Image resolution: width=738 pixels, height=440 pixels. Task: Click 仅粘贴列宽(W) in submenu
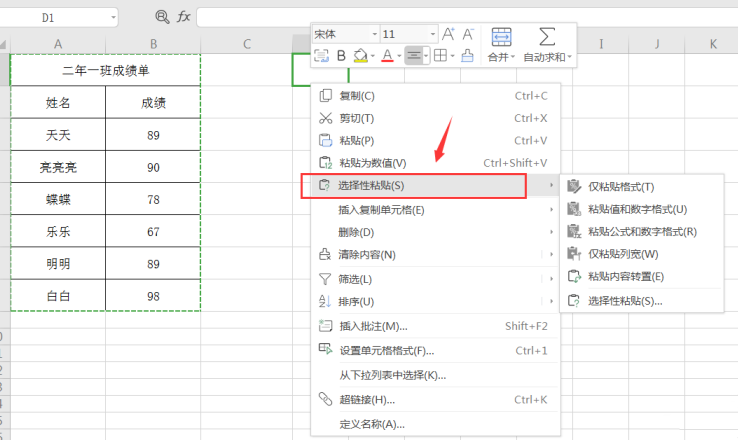coord(642,254)
